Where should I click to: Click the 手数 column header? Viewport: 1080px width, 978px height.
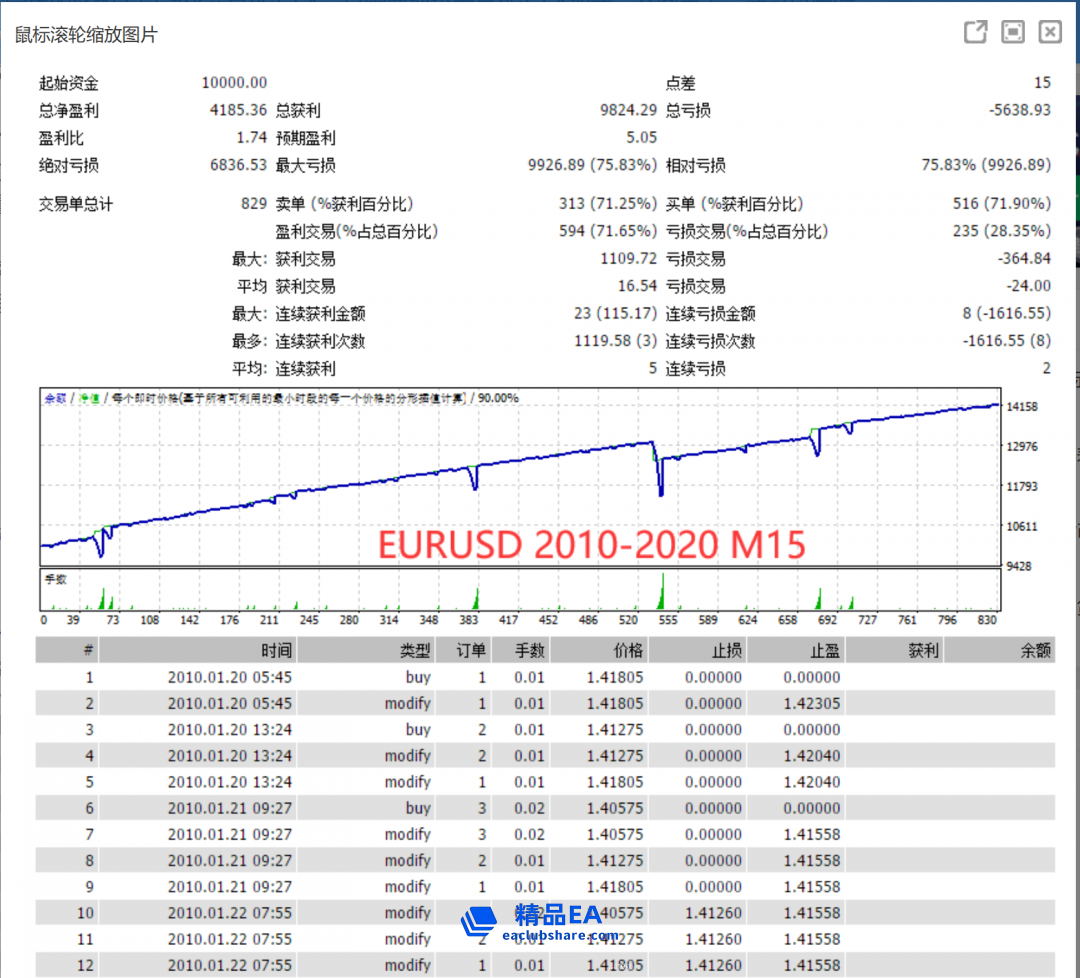529,651
